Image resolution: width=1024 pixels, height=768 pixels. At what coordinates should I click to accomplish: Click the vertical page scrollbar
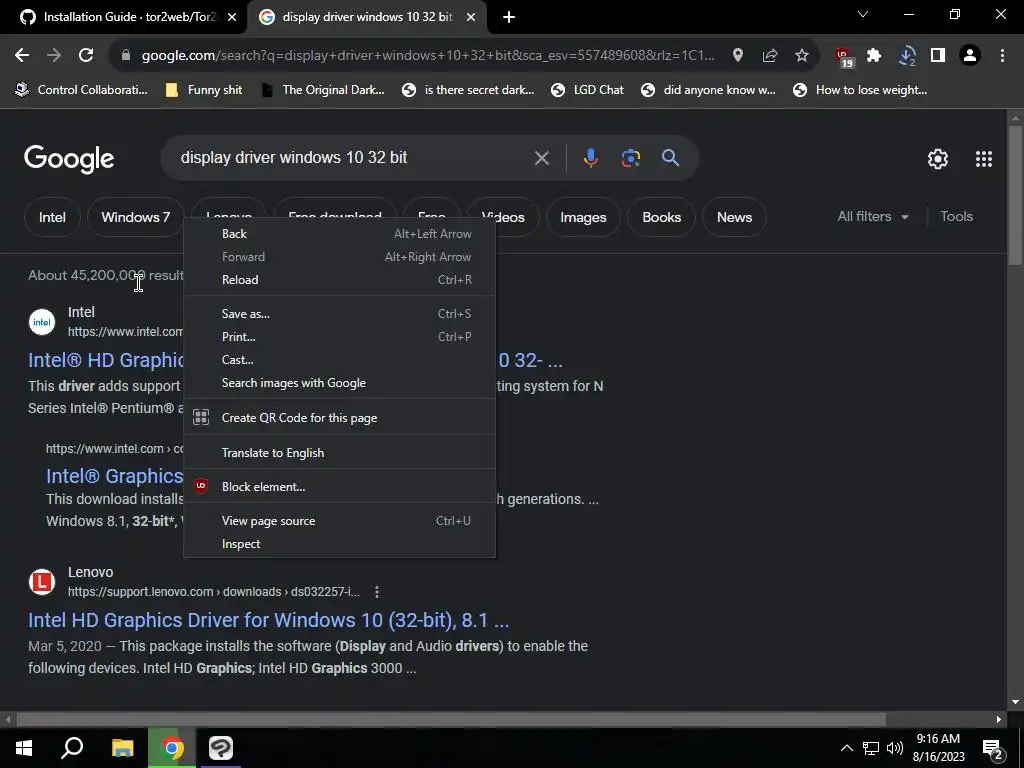[1014, 195]
